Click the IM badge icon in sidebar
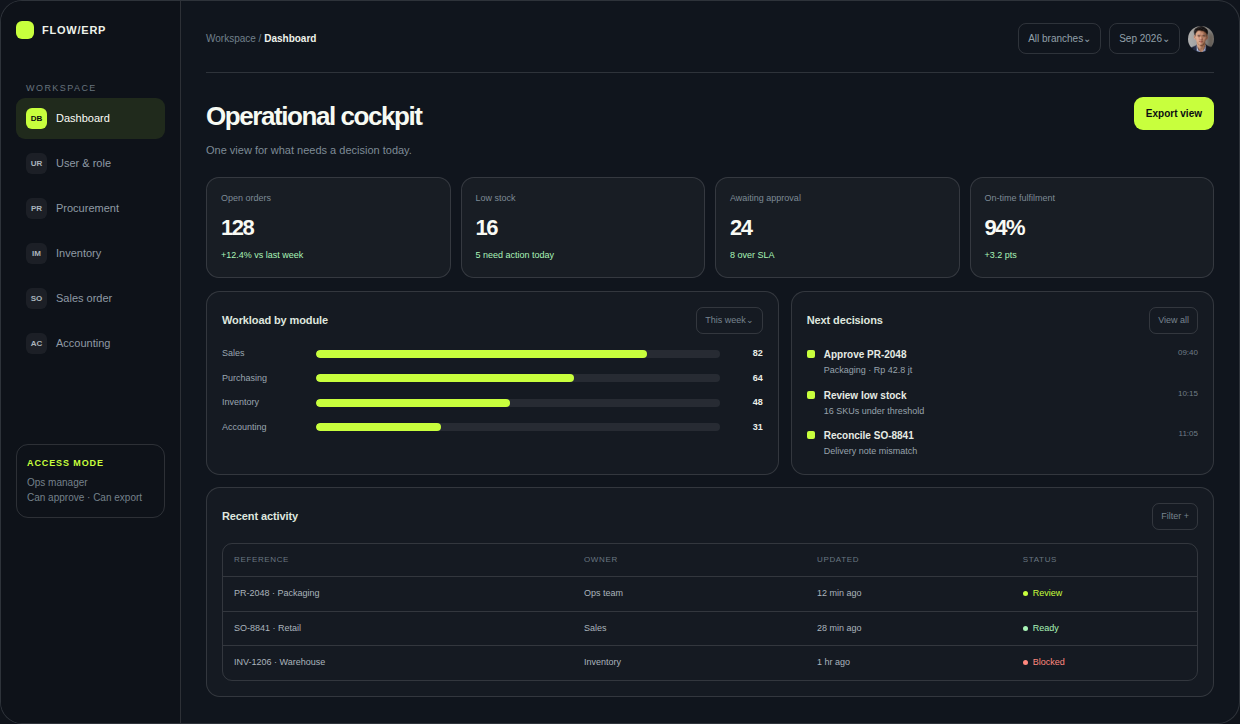This screenshot has width=1240, height=724. click(36, 253)
